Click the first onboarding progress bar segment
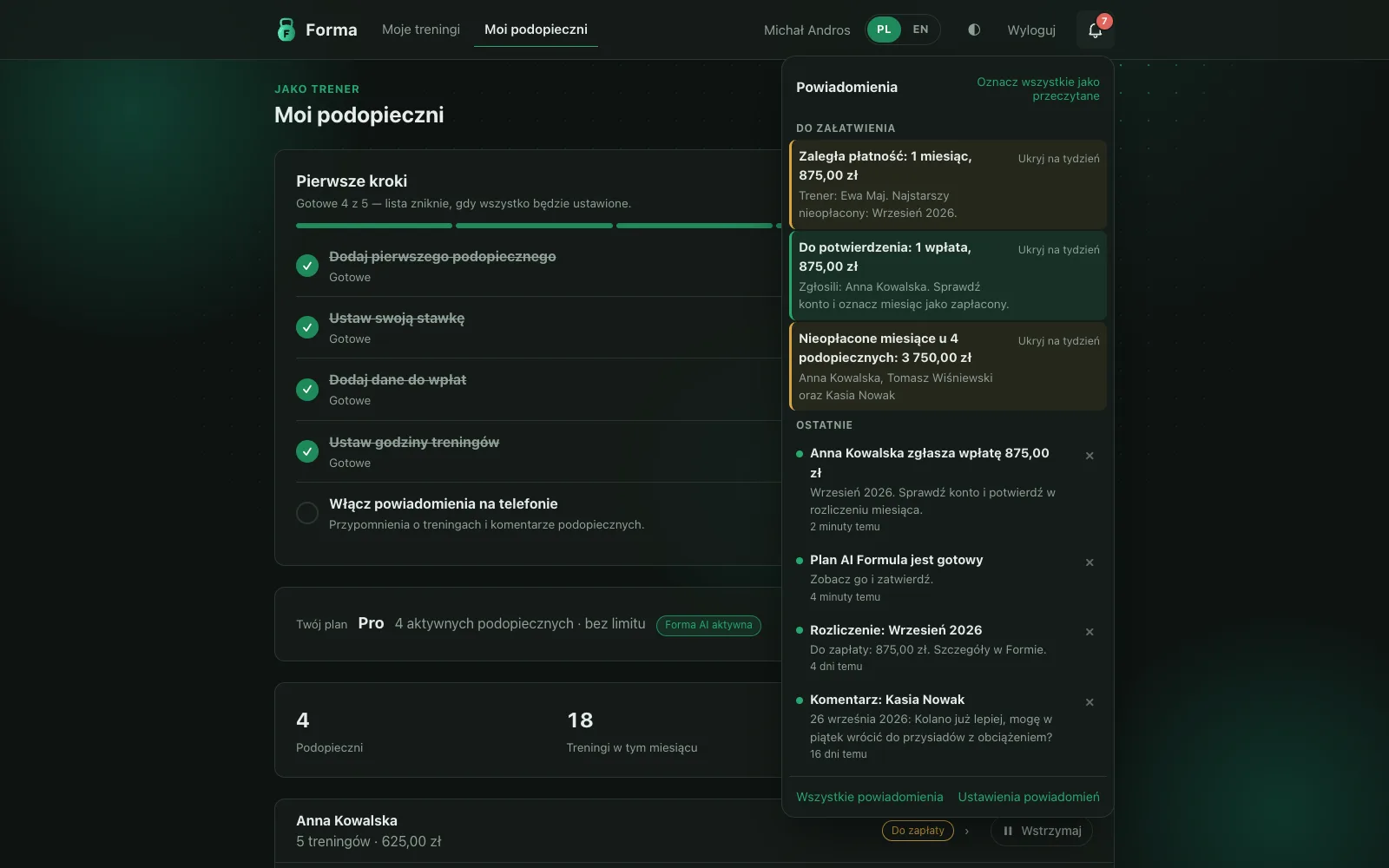Viewport: 1389px width, 868px height. [374, 226]
